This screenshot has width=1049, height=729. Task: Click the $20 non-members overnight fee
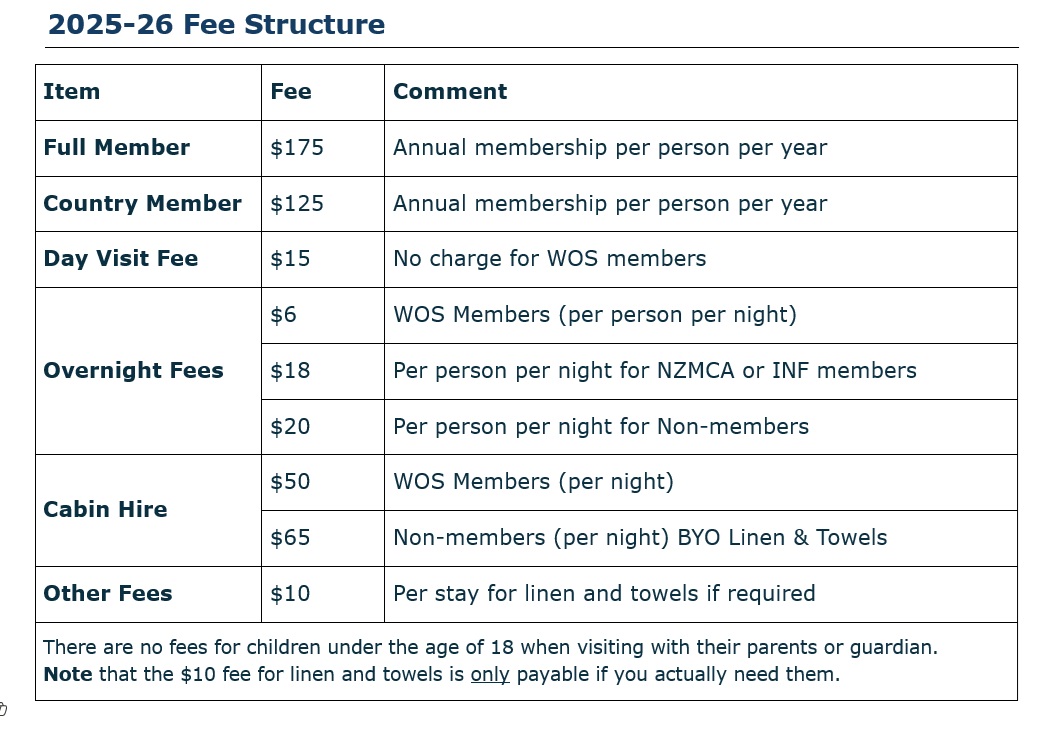[x=290, y=427]
